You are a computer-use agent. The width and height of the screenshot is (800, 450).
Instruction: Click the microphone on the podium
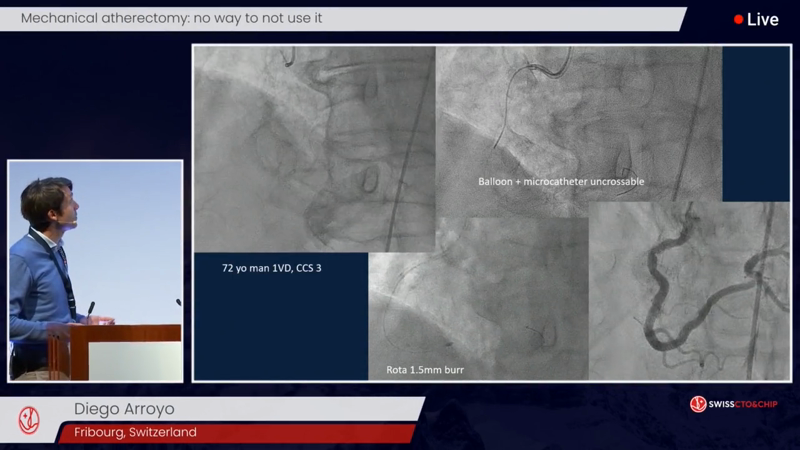click(89, 311)
